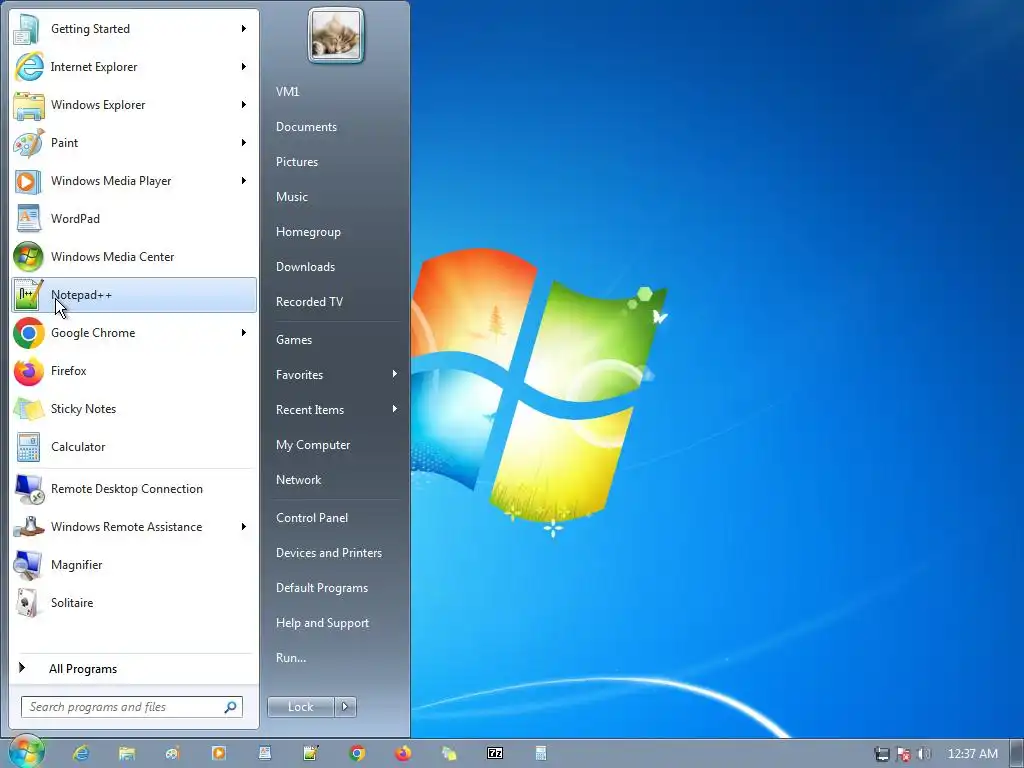This screenshot has width=1024, height=768.
Task: Launch Firefox from the Start menu
Action: (134, 370)
